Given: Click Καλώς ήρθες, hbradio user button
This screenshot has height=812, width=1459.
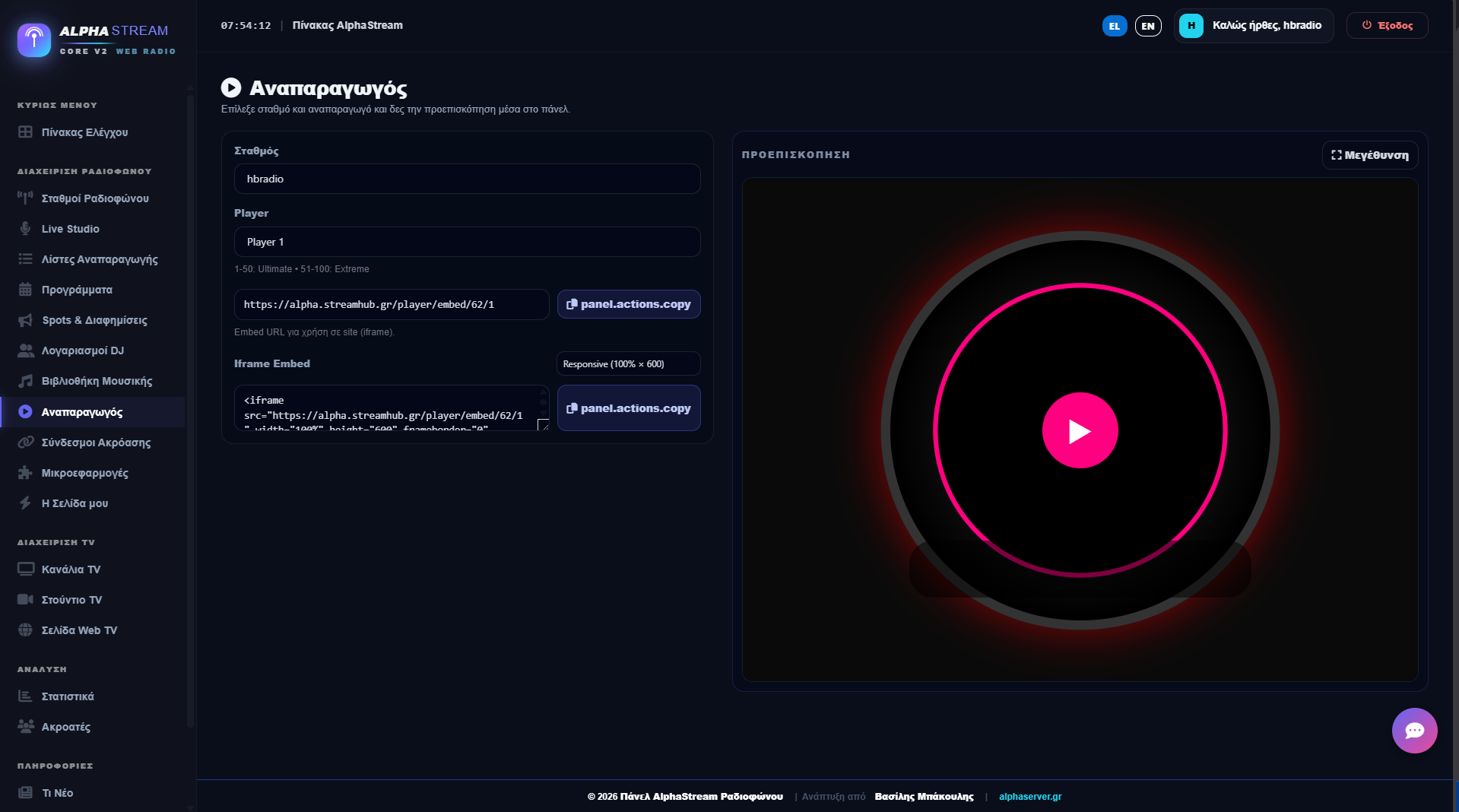Looking at the screenshot, I should (x=1253, y=26).
